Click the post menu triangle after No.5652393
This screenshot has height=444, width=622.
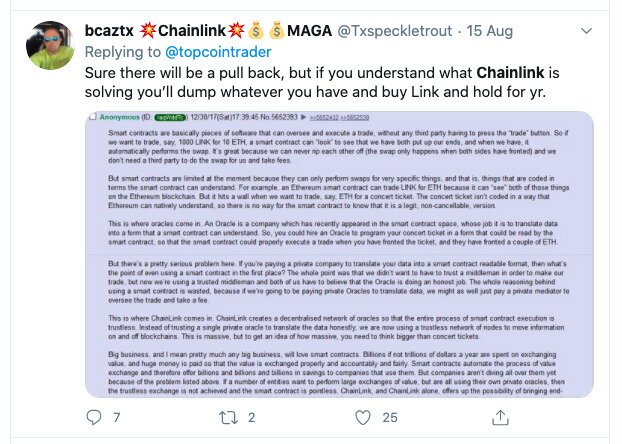tap(303, 117)
